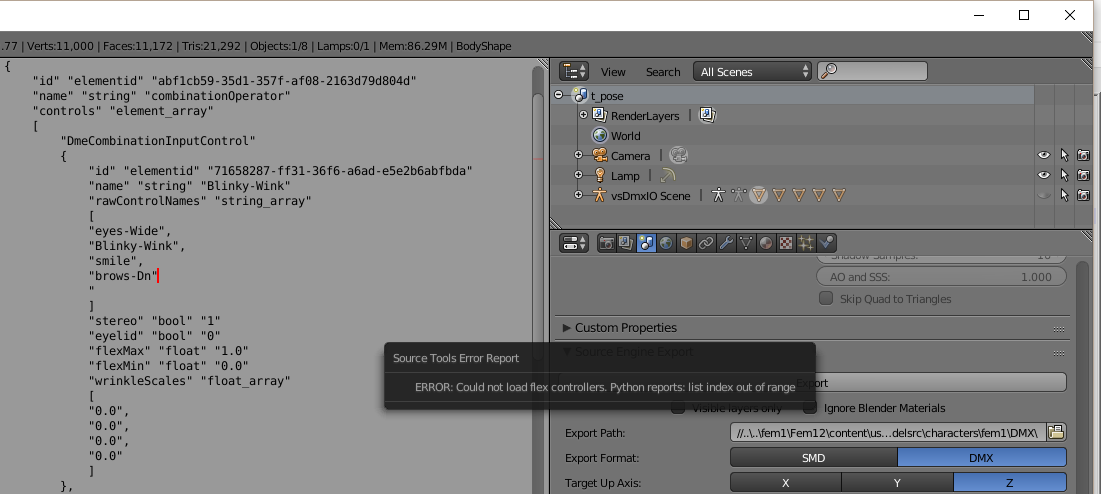The image size is (1101, 494).
Task: Click the black armature data icon in vsDmxIO row
Action: pos(718,195)
